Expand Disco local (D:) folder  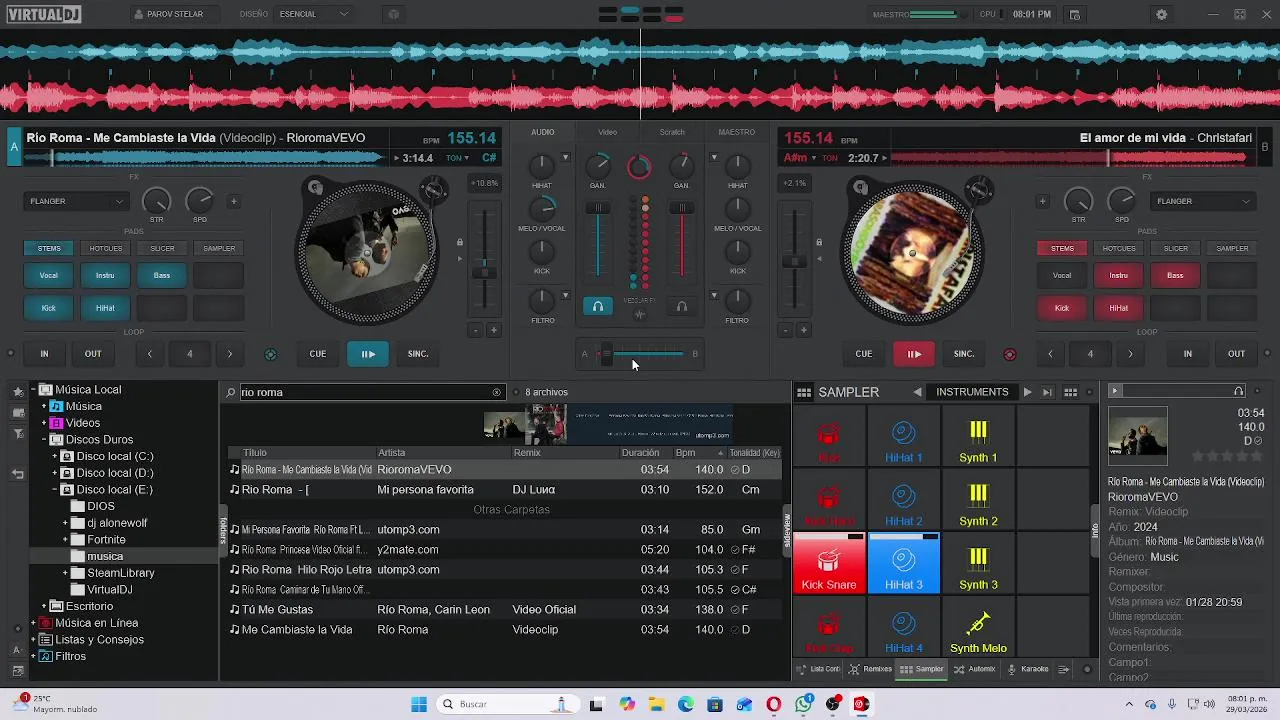(55, 473)
